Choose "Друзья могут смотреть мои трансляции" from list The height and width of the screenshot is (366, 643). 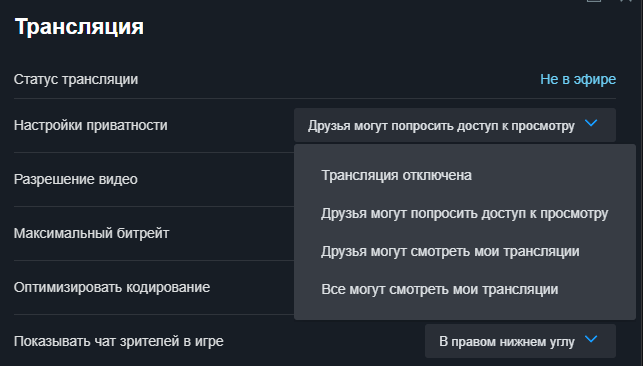[465, 251]
